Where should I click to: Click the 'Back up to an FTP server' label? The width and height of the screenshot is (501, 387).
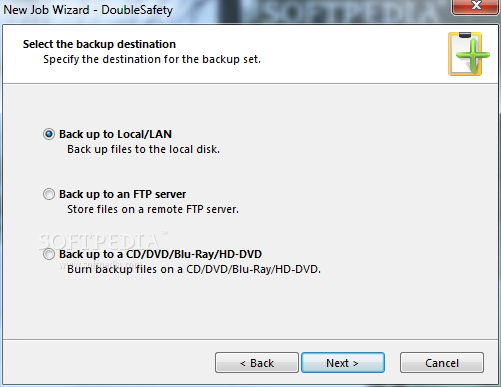click(122, 194)
